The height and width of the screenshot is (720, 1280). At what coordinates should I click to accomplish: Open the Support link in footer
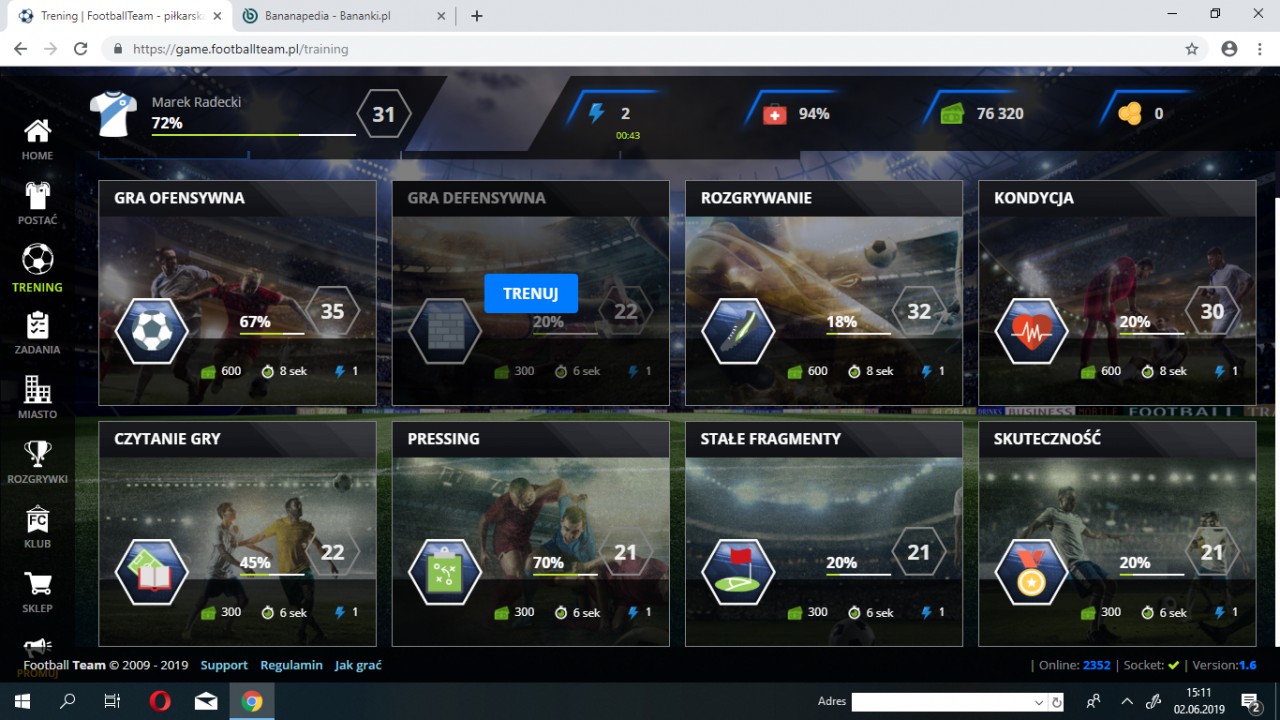click(x=224, y=665)
